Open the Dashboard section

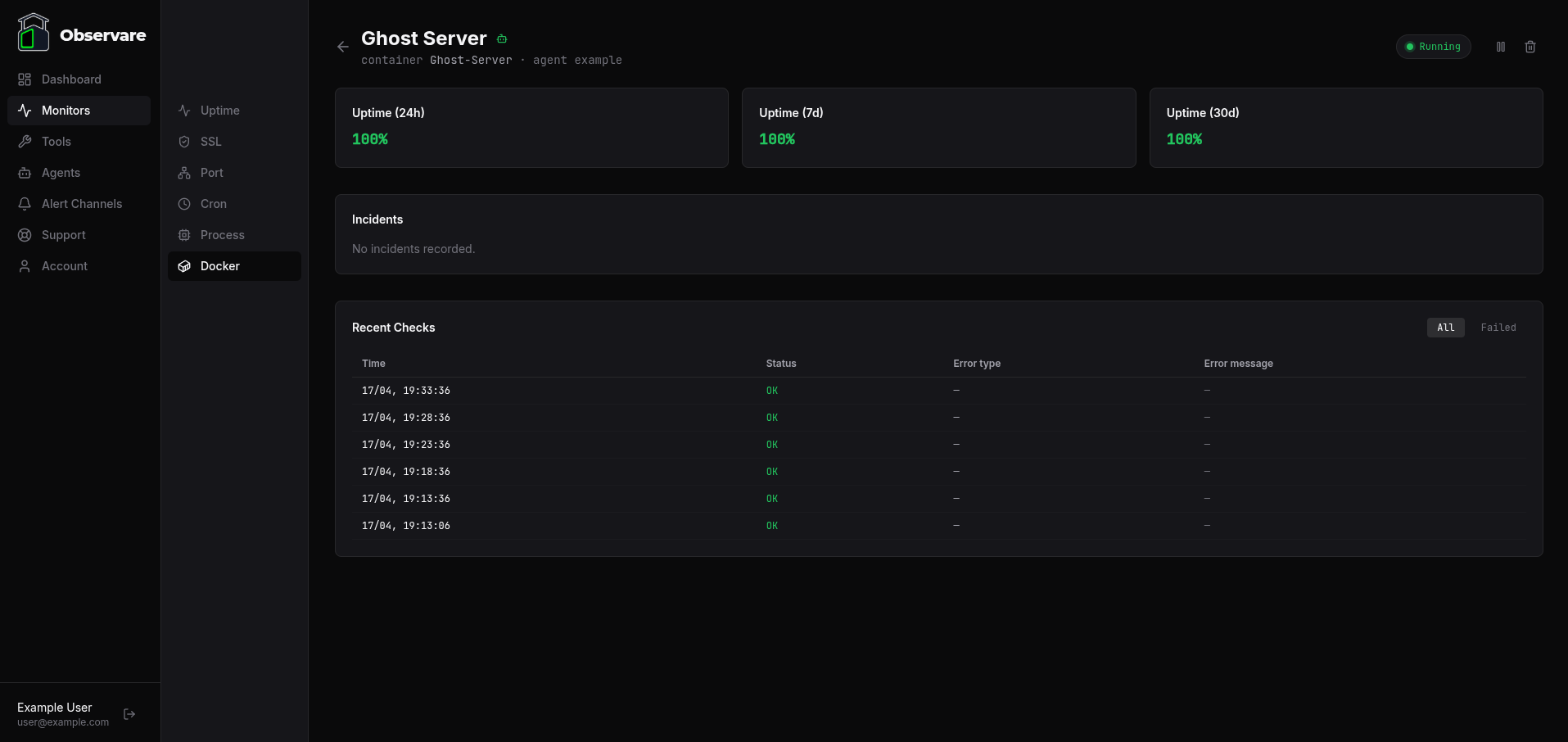coord(71,79)
